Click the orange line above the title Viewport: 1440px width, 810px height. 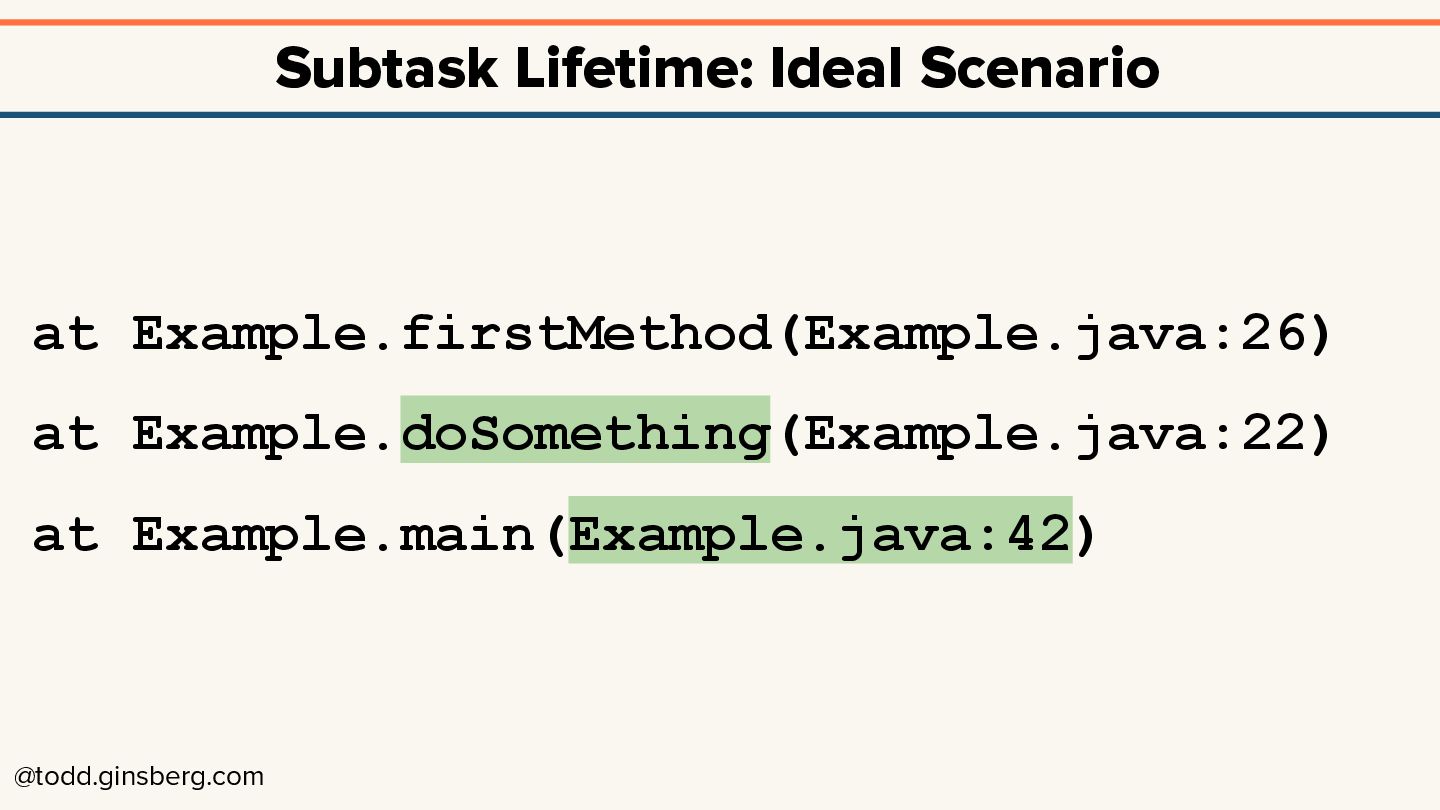coord(720,22)
